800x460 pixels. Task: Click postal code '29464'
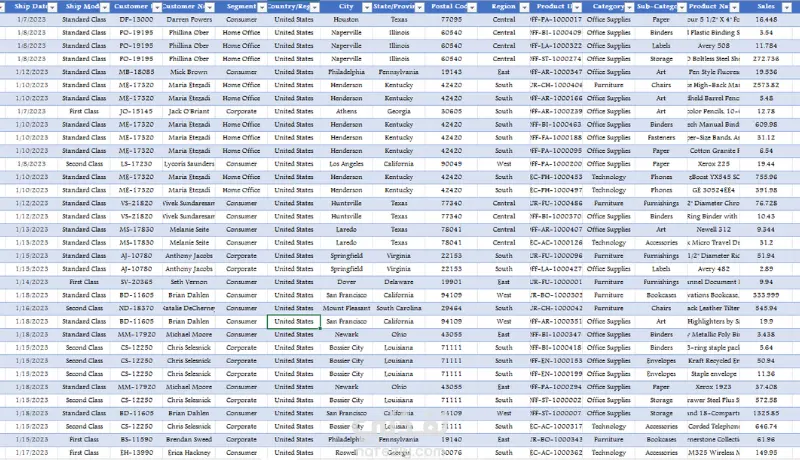tap(452, 308)
